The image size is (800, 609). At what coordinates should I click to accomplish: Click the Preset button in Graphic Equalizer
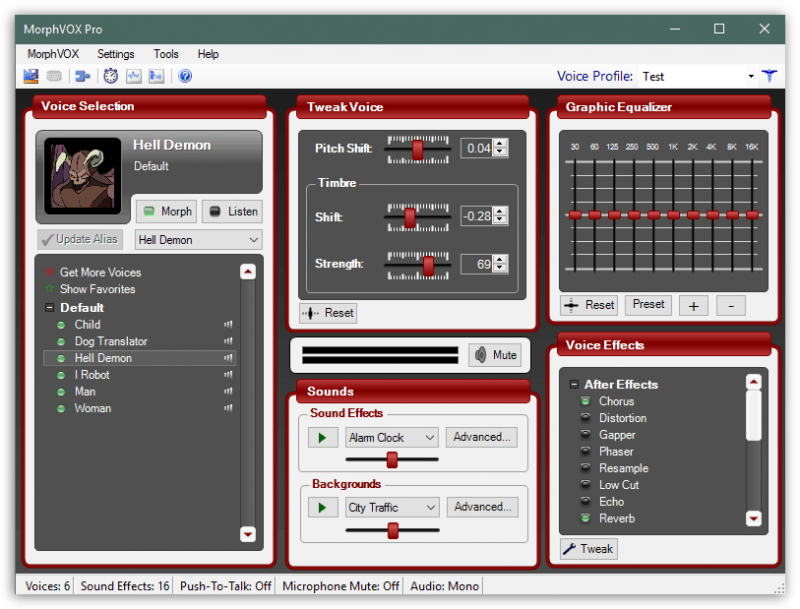[648, 305]
